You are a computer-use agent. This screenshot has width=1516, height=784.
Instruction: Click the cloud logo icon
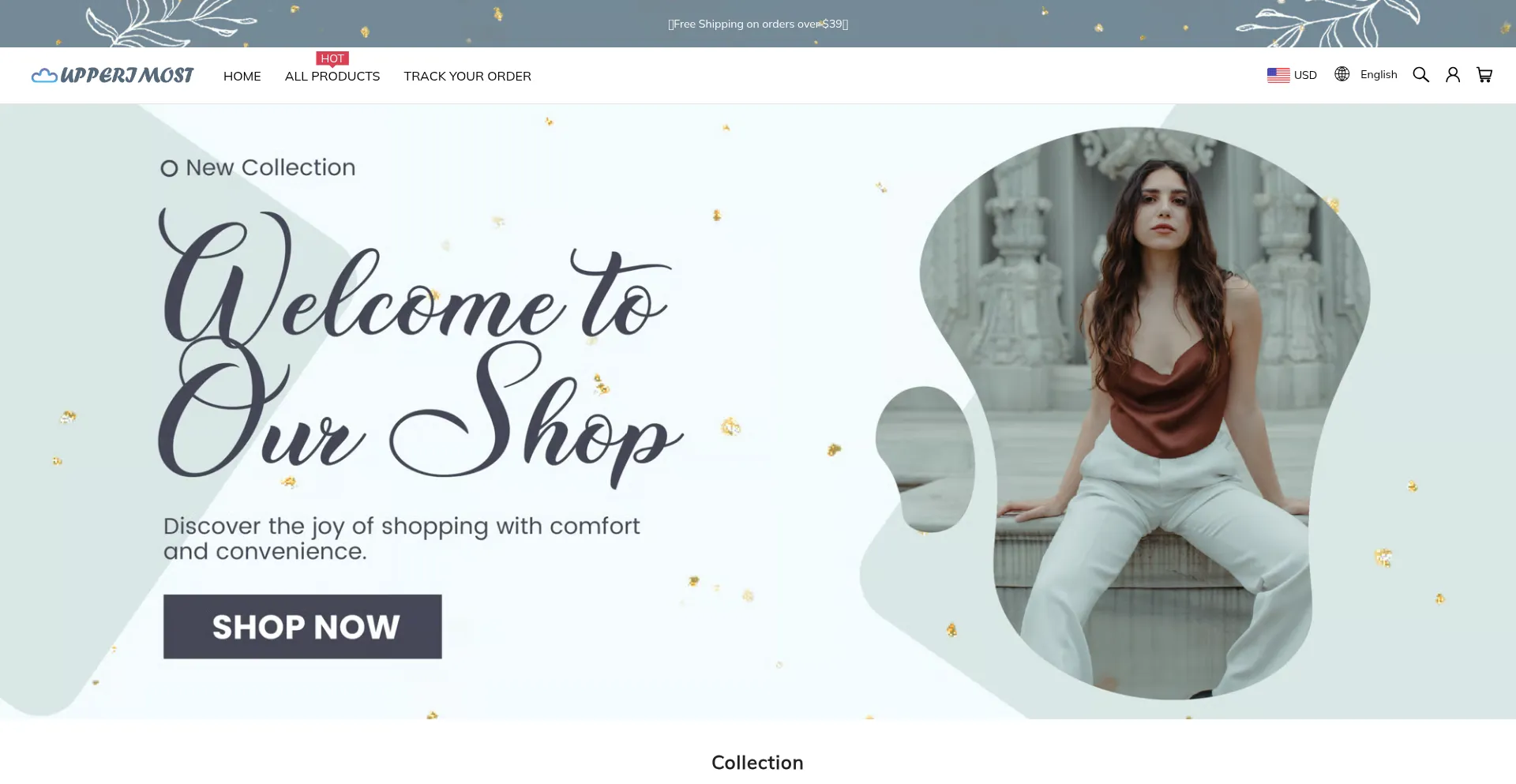click(44, 76)
